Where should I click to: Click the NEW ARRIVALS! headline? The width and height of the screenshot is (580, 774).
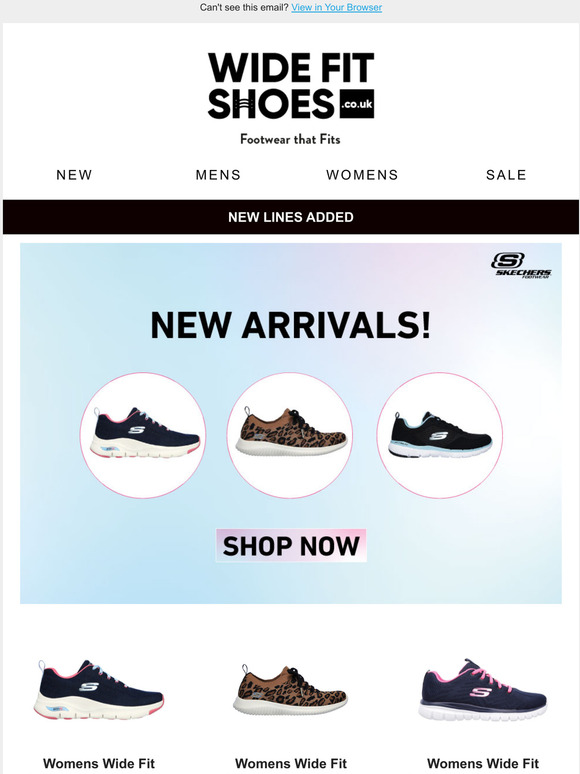(291, 325)
